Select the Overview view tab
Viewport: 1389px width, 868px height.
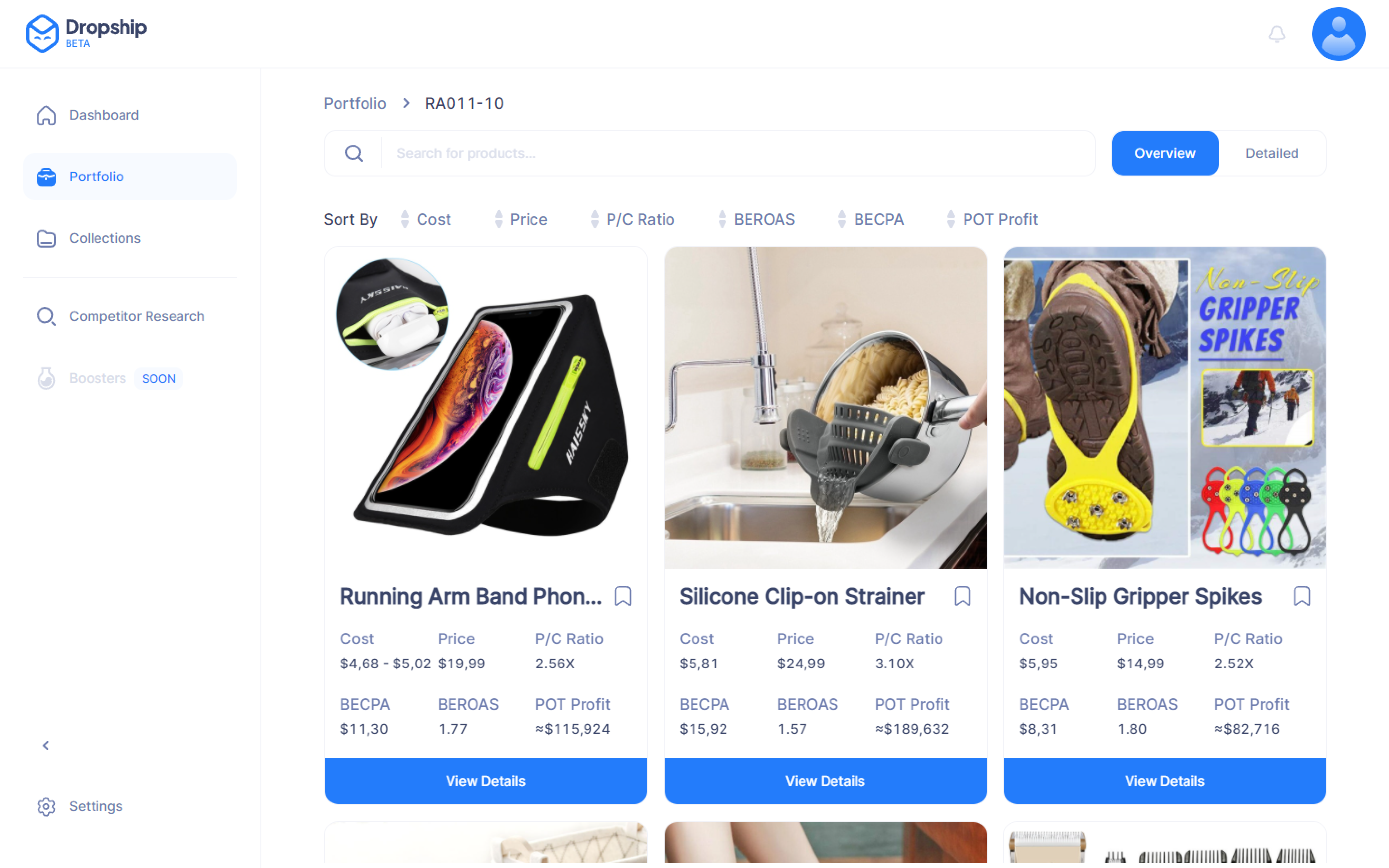coord(1165,153)
